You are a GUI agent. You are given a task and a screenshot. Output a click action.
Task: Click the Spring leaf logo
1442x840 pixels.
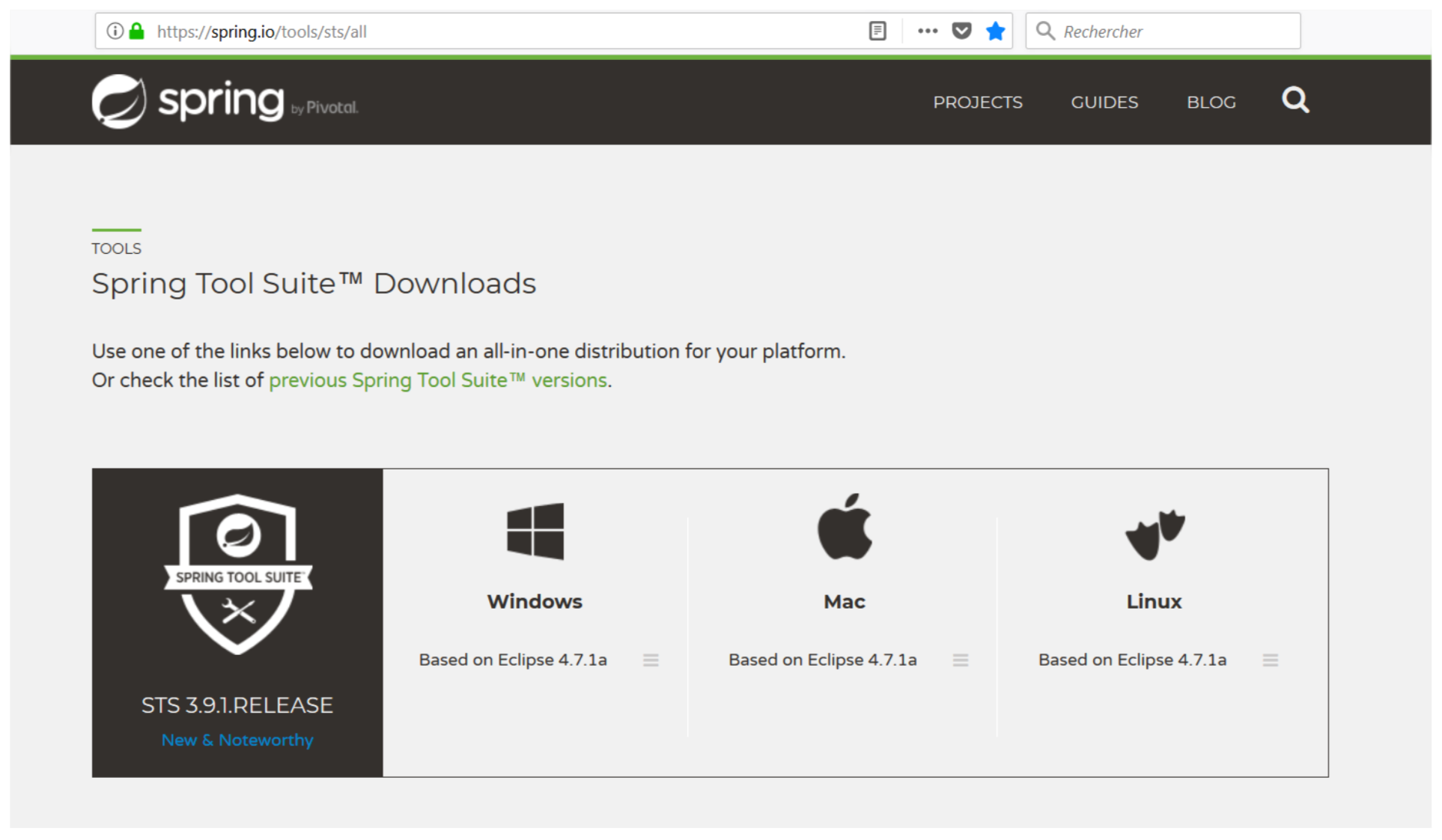click(x=119, y=102)
